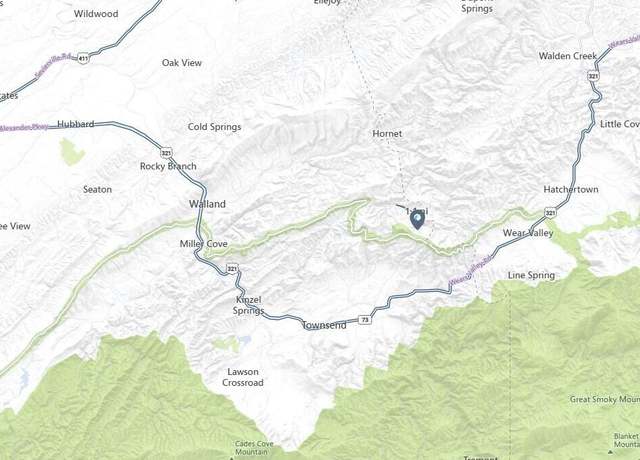Select the Walland place label
640x460 pixels.
pos(207,204)
